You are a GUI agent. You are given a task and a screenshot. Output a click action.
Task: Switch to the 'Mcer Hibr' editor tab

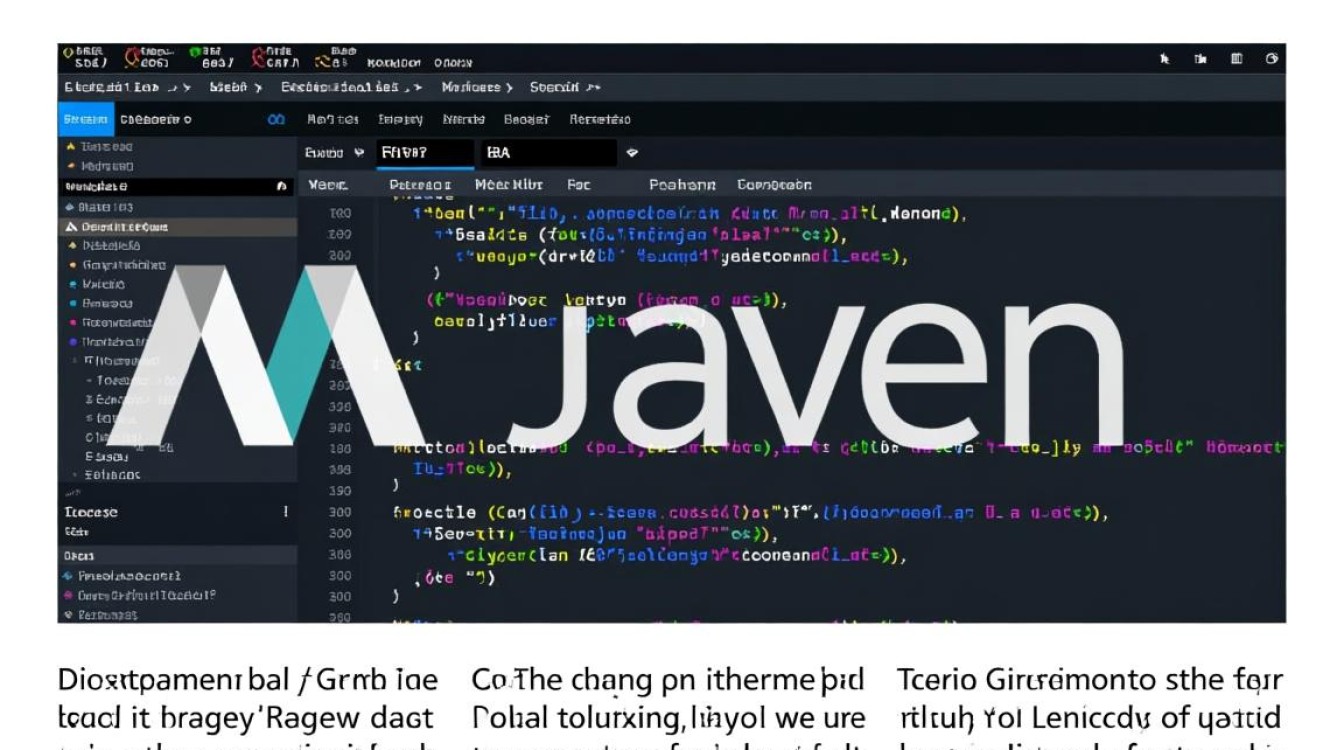pyautogui.click(x=508, y=185)
